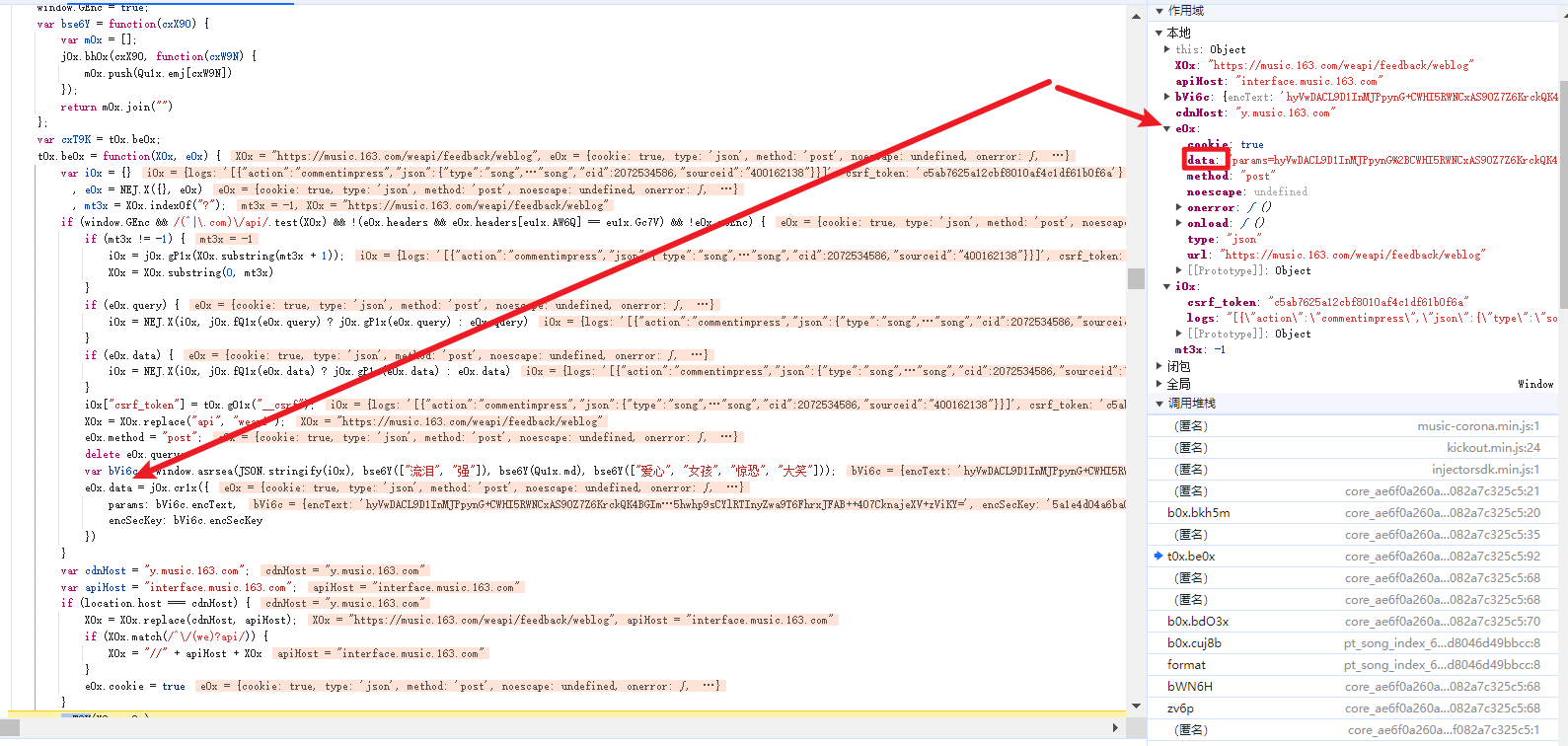1568x746 pixels.
Task: Click the 'eOx.cookie = true' code line
Action: coord(135,686)
